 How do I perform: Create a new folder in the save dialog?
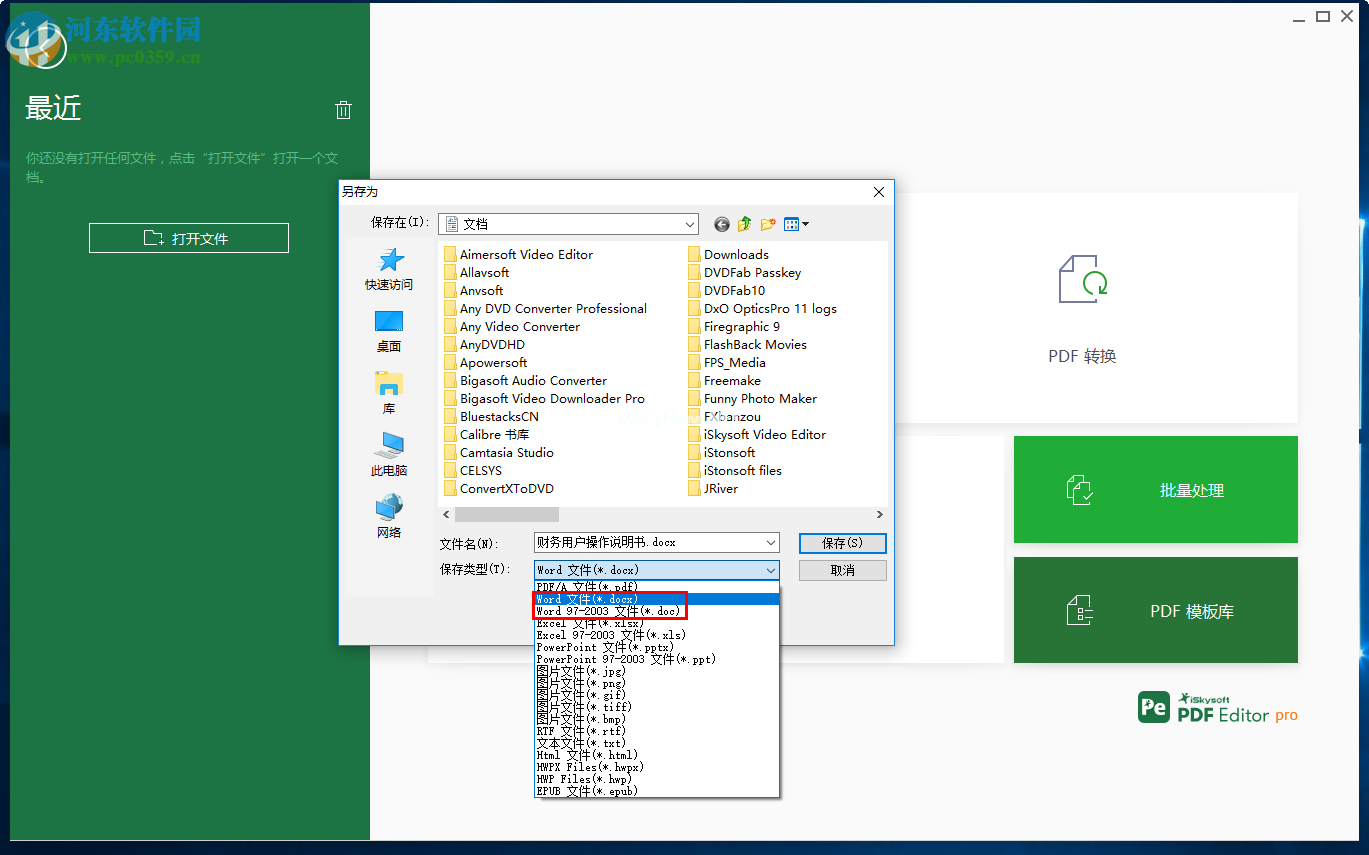click(767, 224)
